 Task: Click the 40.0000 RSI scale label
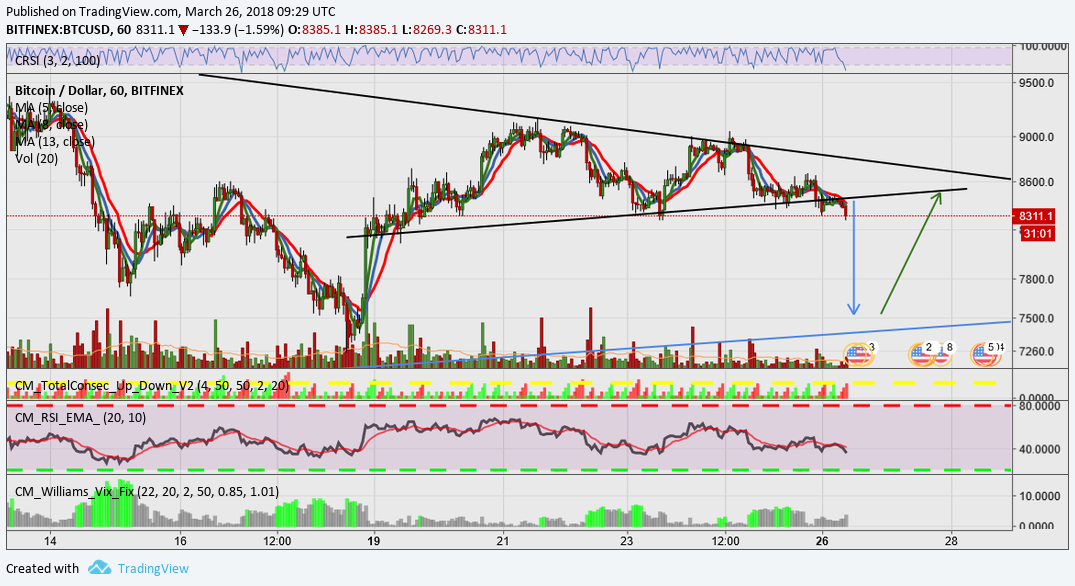(x=1039, y=450)
